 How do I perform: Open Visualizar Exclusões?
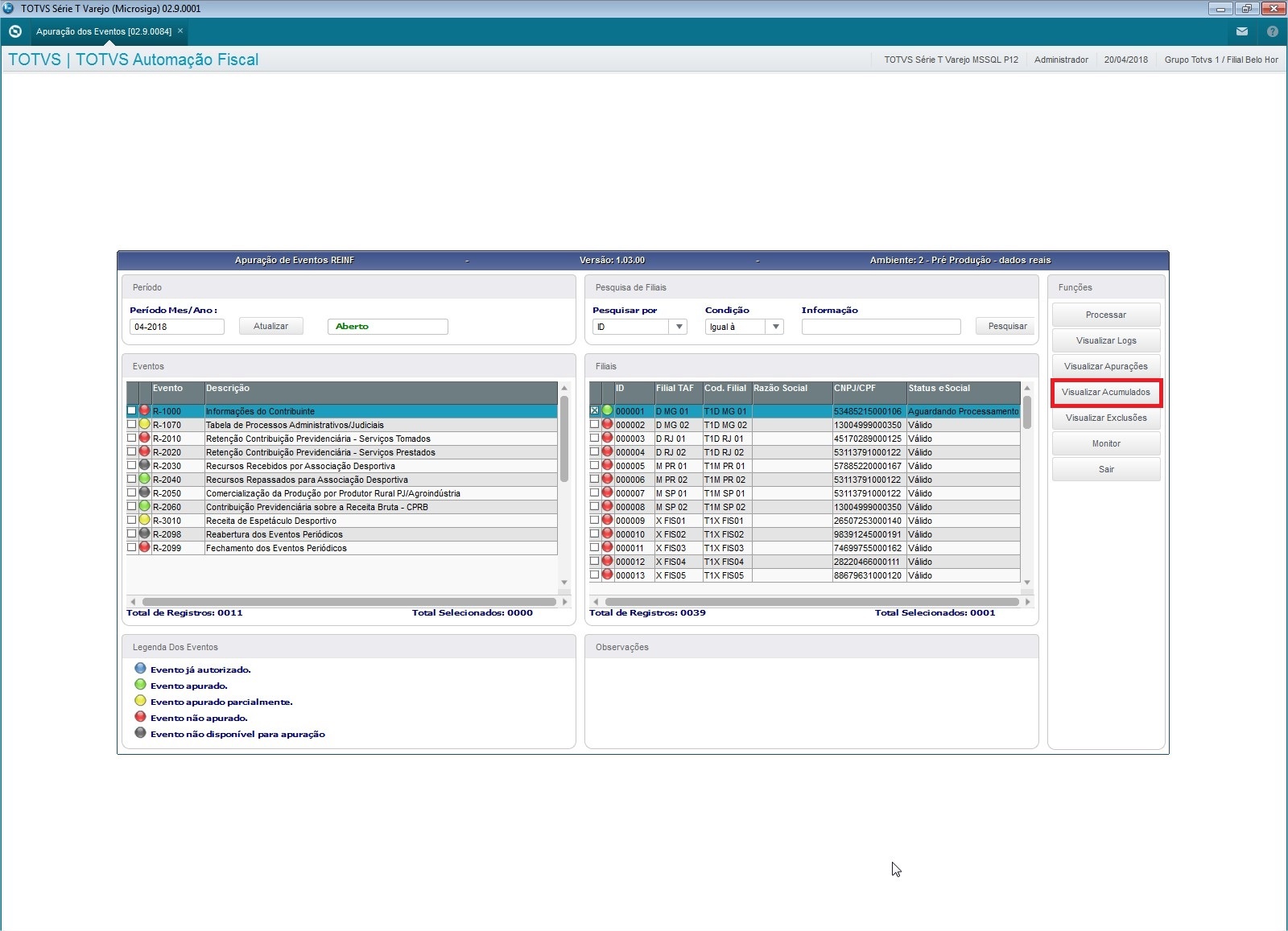[1106, 418]
